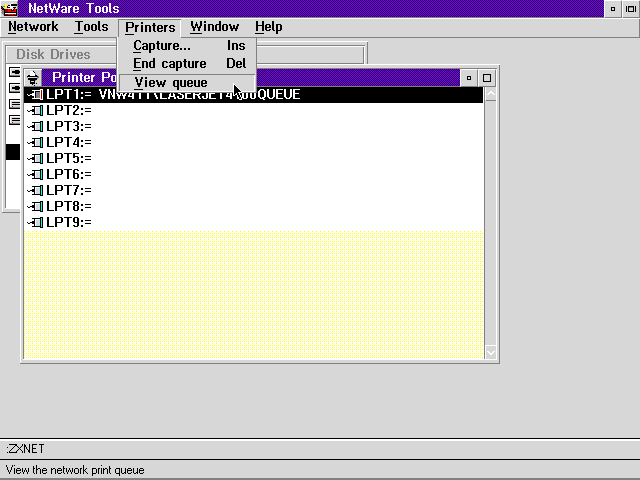Click the NetWare Tools restore button
Screen dimensions: 640x480
point(631,9)
